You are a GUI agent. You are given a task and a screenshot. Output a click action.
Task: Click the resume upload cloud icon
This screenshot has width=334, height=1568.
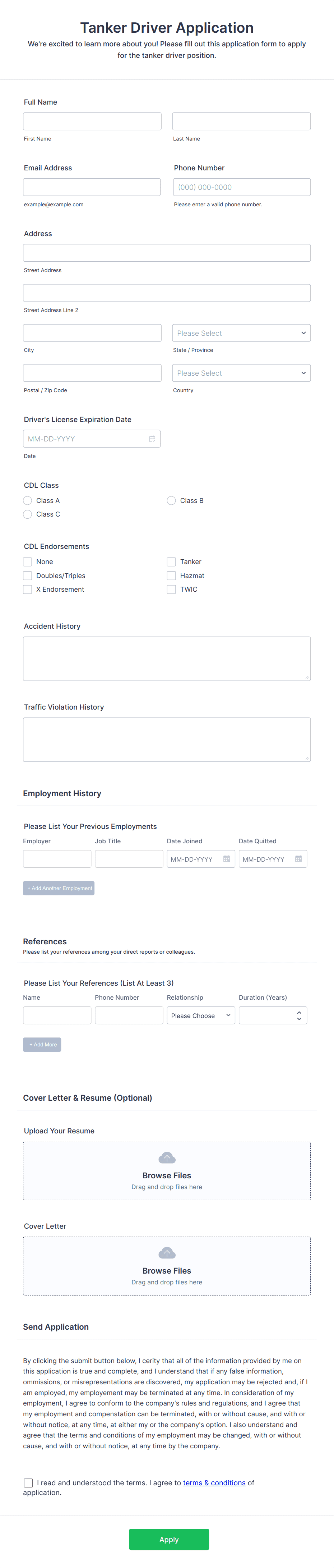pos(167,1158)
